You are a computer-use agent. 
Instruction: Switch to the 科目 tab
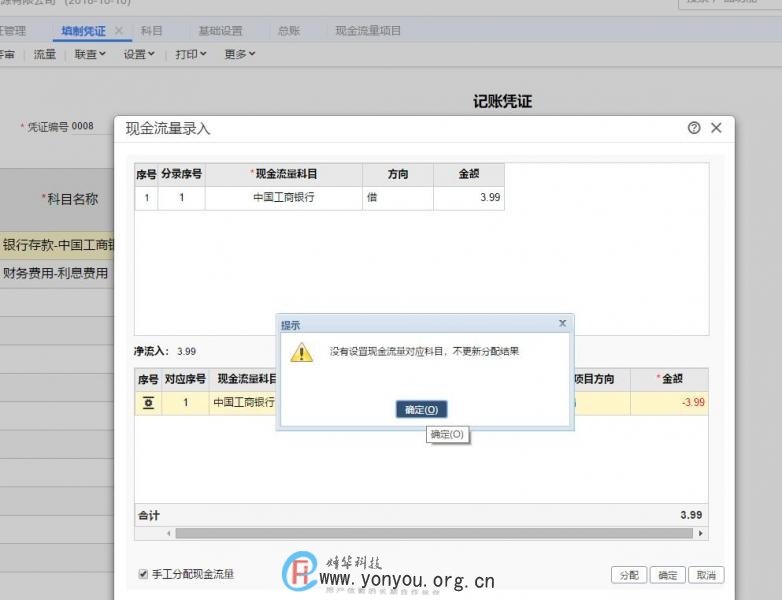151,31
